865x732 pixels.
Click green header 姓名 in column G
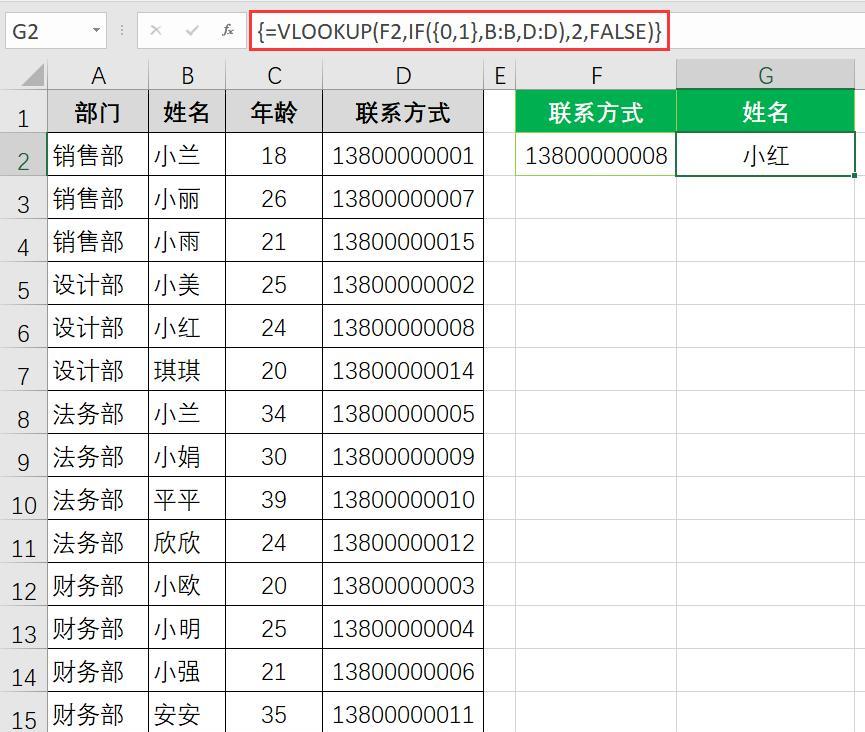coord(765,112)
